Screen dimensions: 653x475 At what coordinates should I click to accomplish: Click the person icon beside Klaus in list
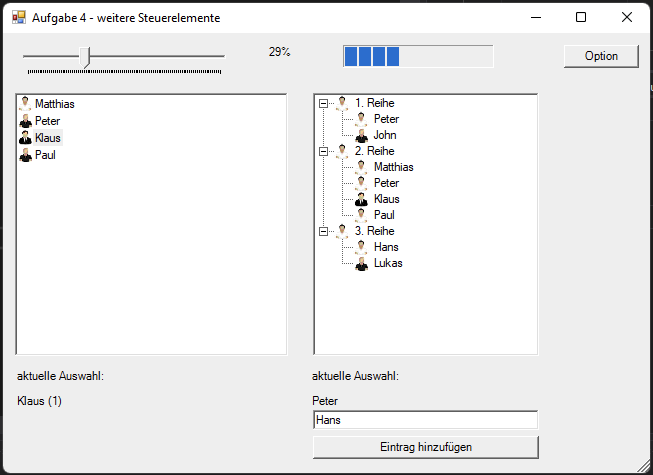point(25,138)
